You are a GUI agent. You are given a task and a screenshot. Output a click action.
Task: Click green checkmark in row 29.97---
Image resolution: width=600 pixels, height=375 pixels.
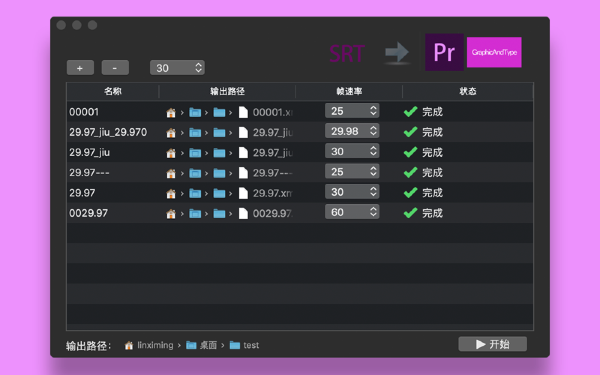[x=411, y=173]
